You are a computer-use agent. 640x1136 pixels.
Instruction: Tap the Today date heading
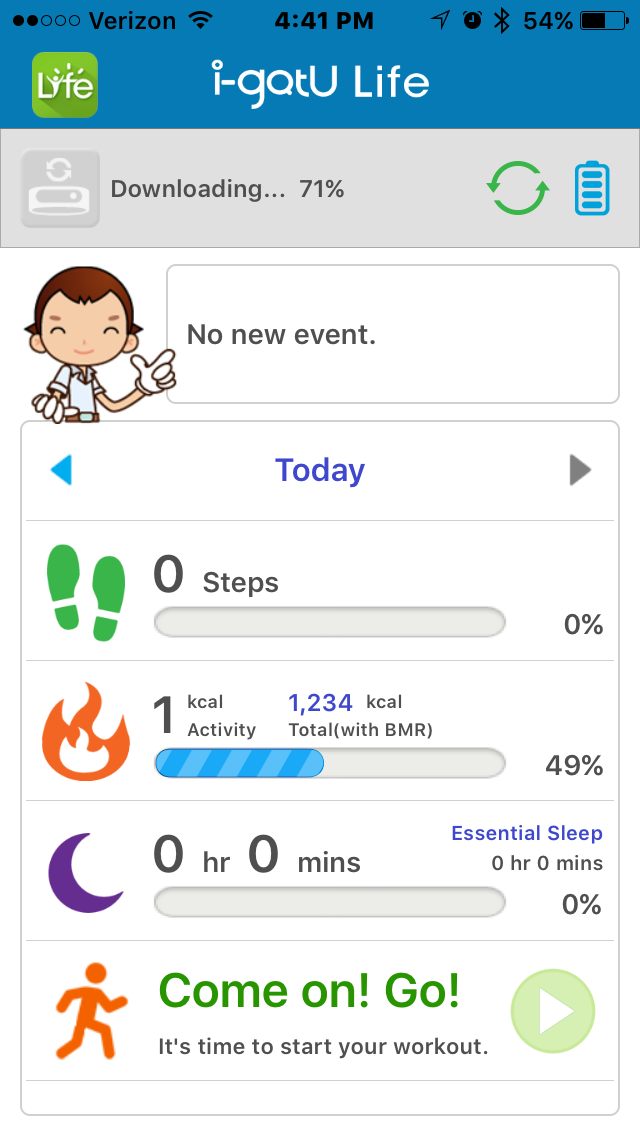click(320, 470)
